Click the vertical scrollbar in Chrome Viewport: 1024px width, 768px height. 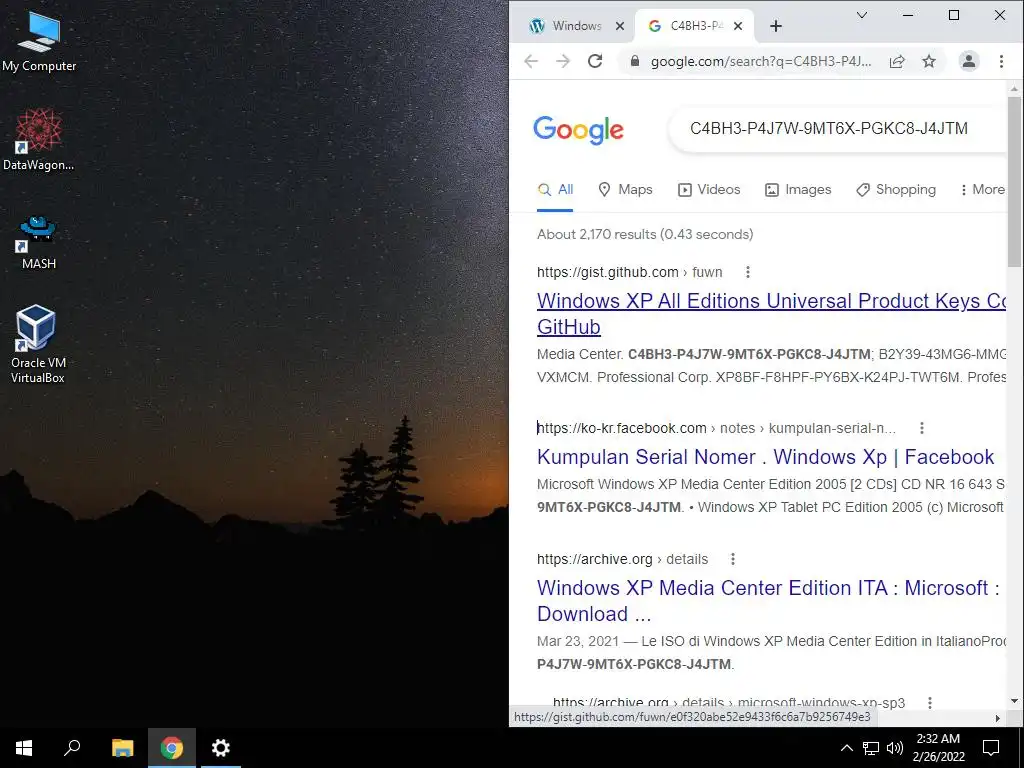click(x=1014, y=182)
